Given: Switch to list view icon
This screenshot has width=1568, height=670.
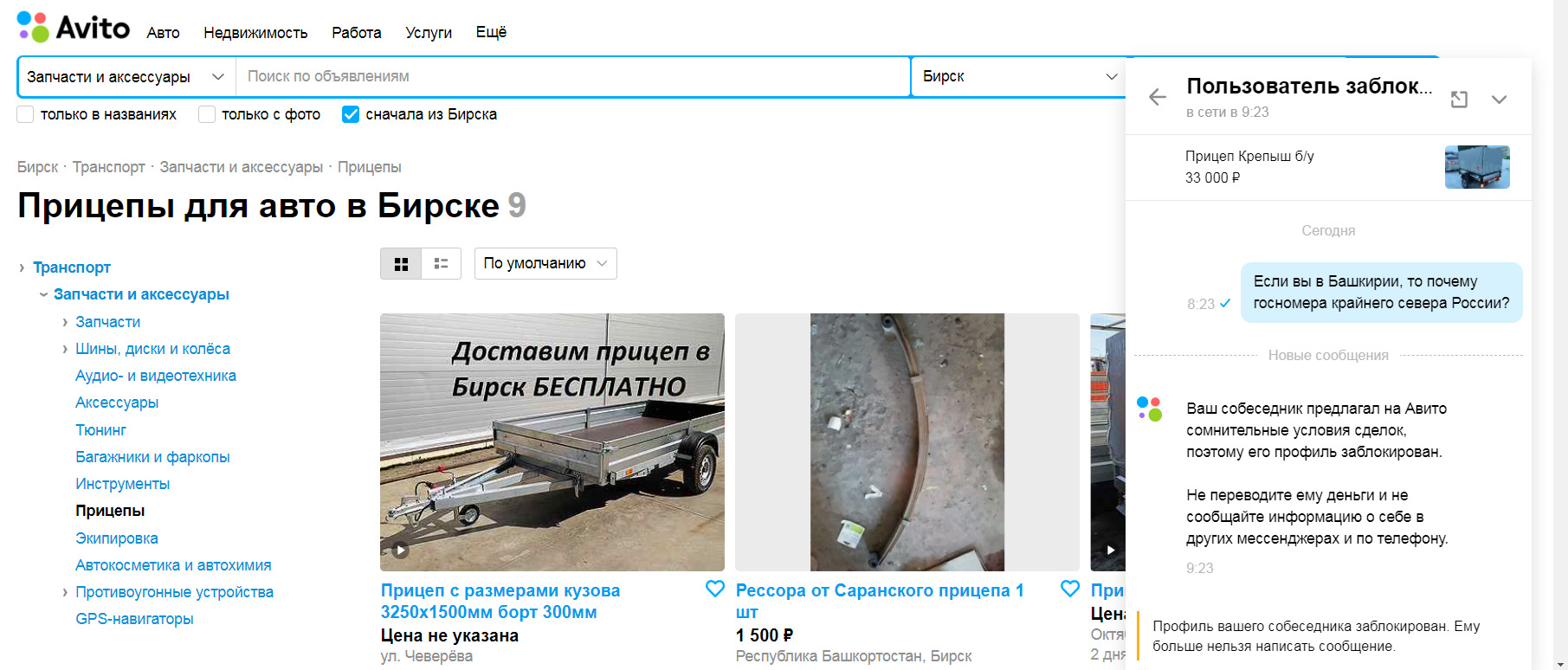Looking at the screenshot, I should [441, 264].
